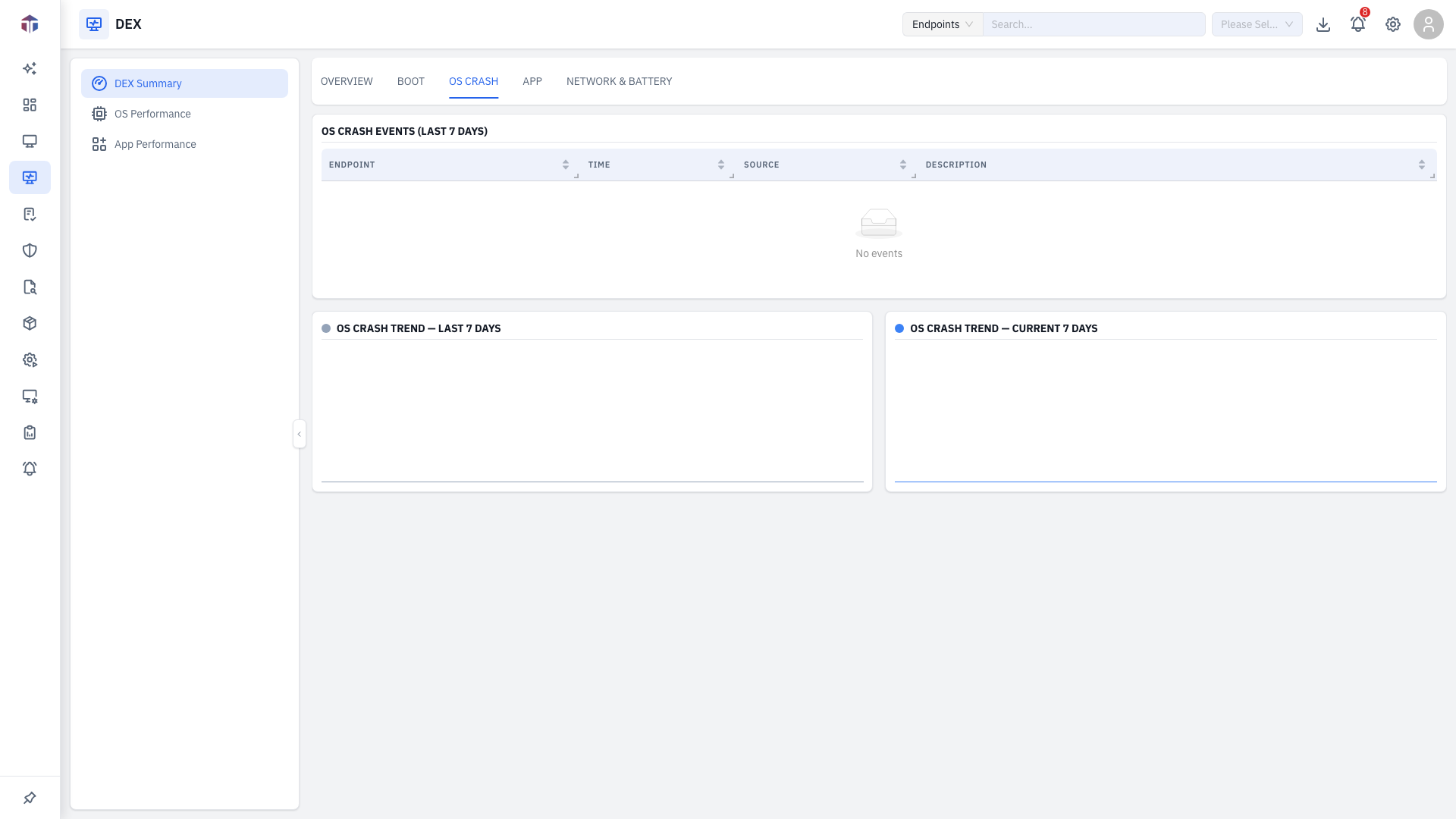The width and height of the screenshot is (1456, 819).
Task: Open the dashboard grid icon in sidebar
Action: pos(30,105)
